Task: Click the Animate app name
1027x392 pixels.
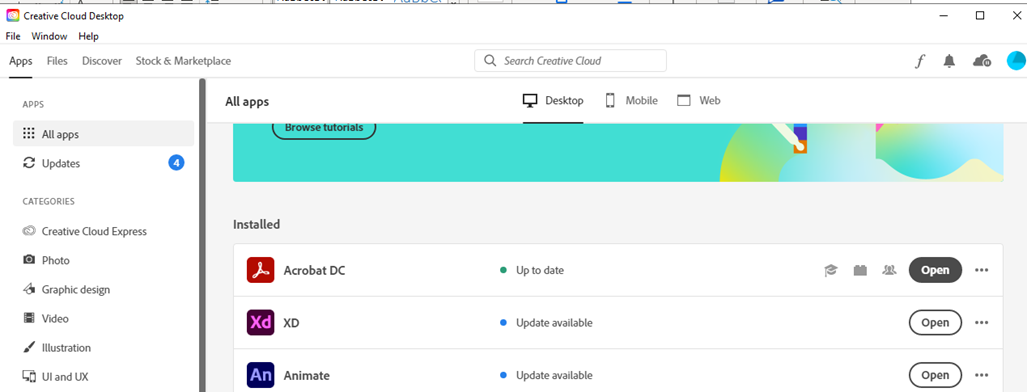Action: click(x=307, y=376)
